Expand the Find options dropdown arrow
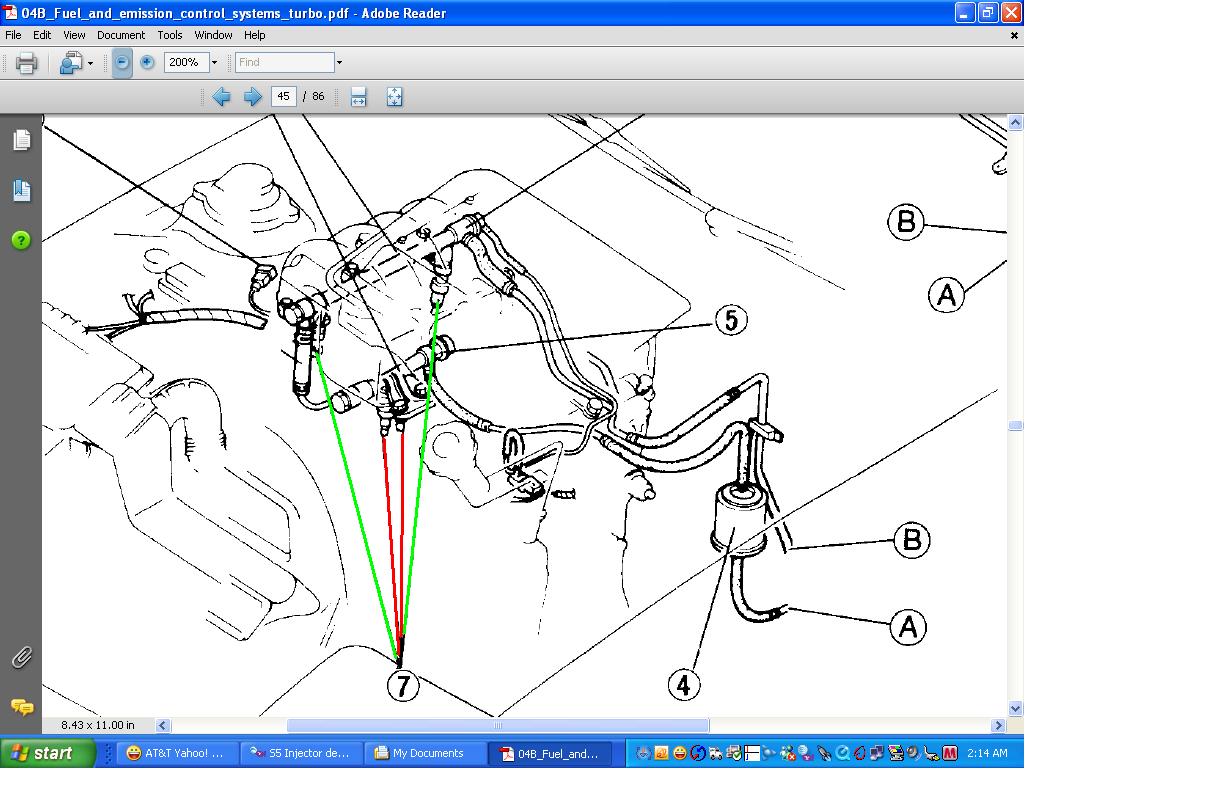This screenshot has height=812, width=1218. coord(339,62)
